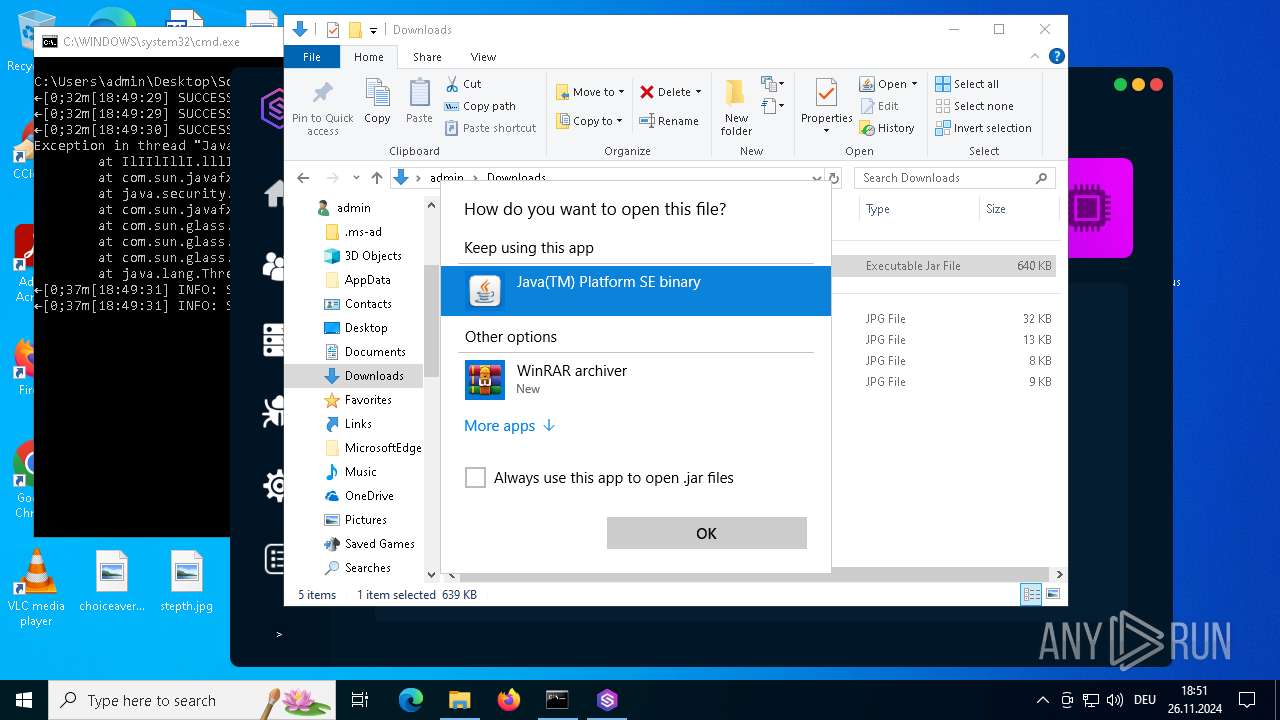Click Select all in ribbon
The image size is (1280, 720).
point(967,84)
